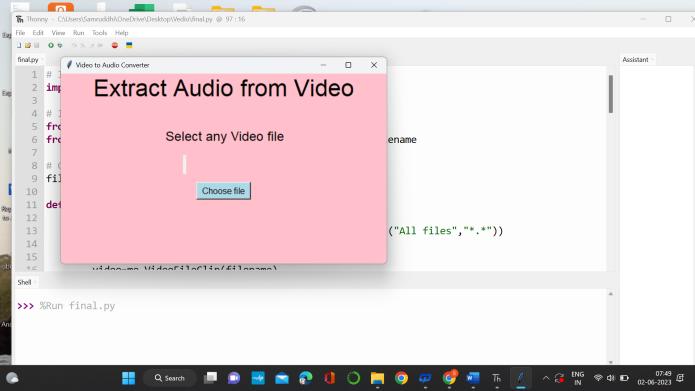Click the Save file icon in Thonny toolbar
The image size is (695, 391).
click(x=37, y=45)
